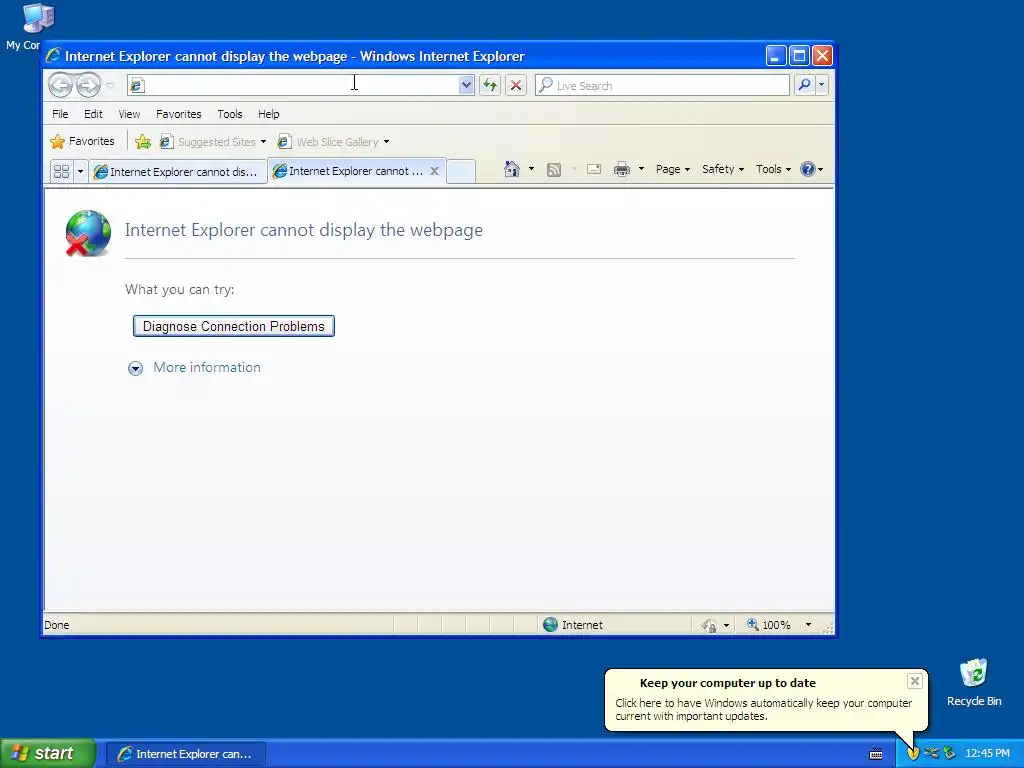Open the Tools menu in menu bar
The height and width of the screenshot is (768, 1024).
click(x=230, y=114)
